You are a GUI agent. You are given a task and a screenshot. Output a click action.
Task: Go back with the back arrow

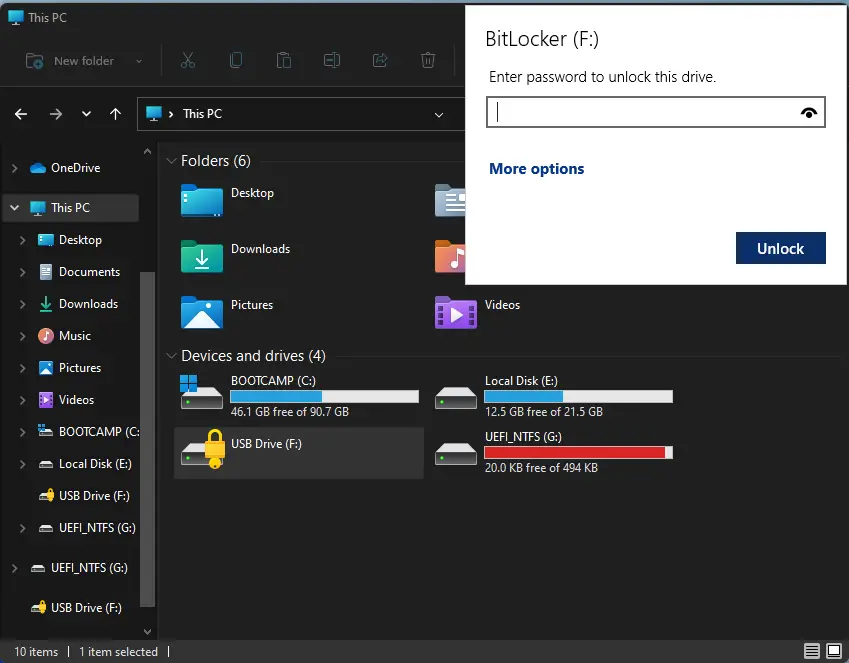pyautogui.click(x=21, y=114)
